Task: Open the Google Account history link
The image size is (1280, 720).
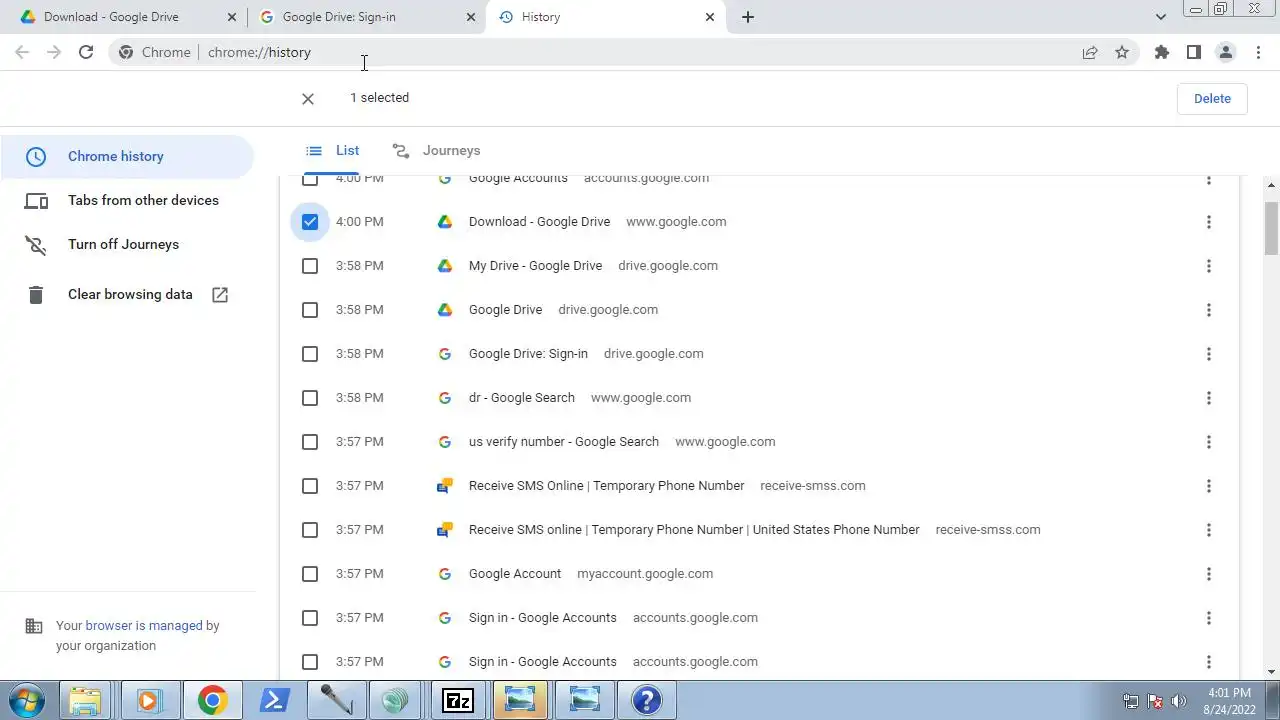Action: tap(515, 574)
